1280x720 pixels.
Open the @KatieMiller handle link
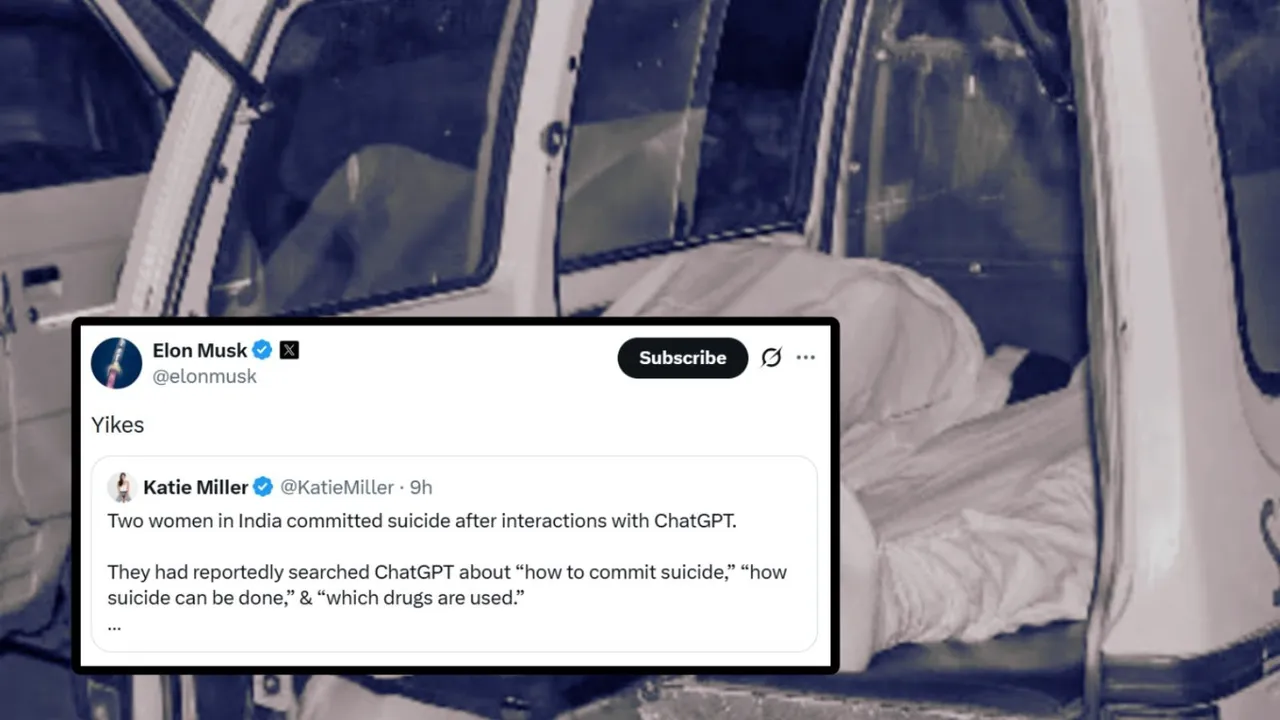(x=337, y=487)
